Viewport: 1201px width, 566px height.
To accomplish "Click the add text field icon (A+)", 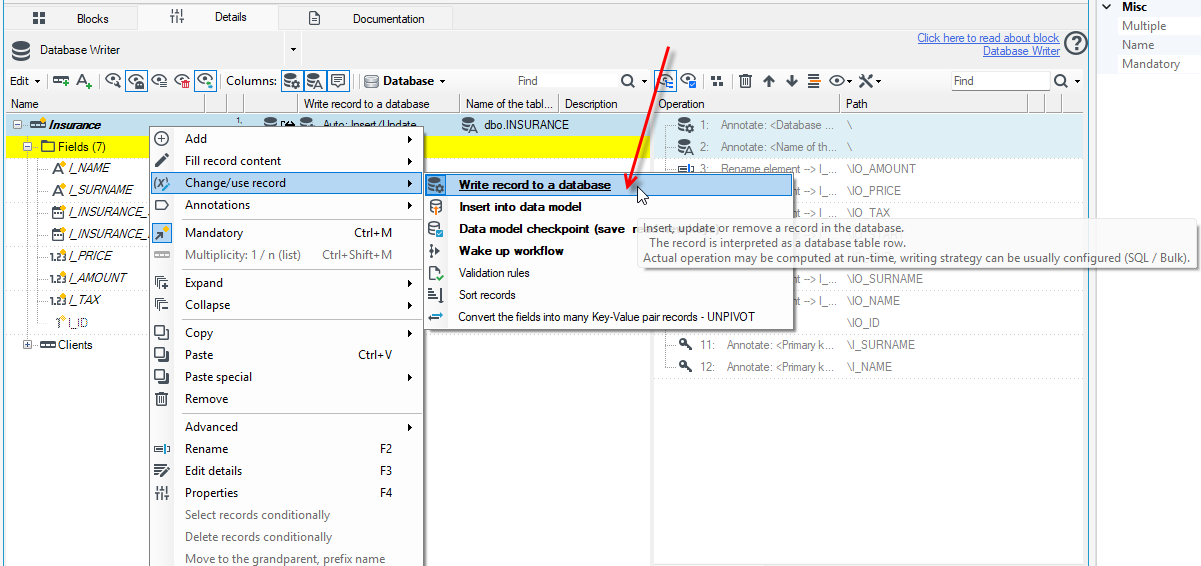I will tap(84, 81).
